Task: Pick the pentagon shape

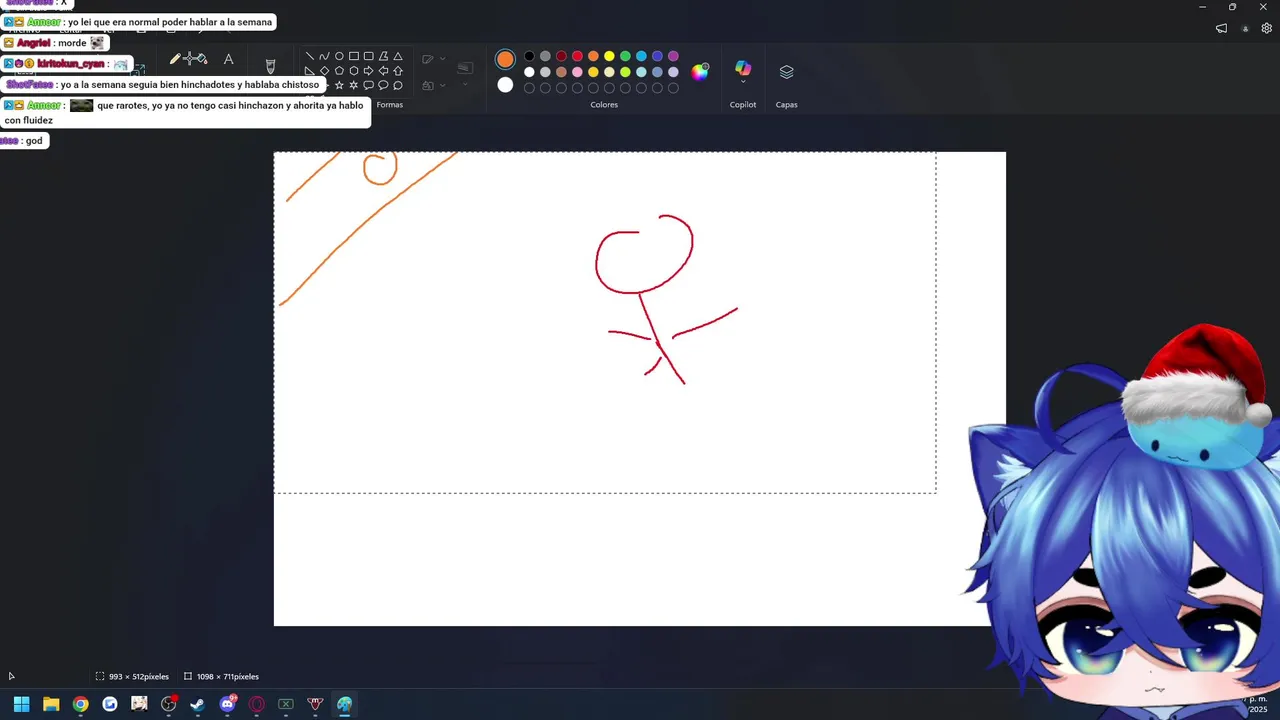Action: tap(339, 71)
